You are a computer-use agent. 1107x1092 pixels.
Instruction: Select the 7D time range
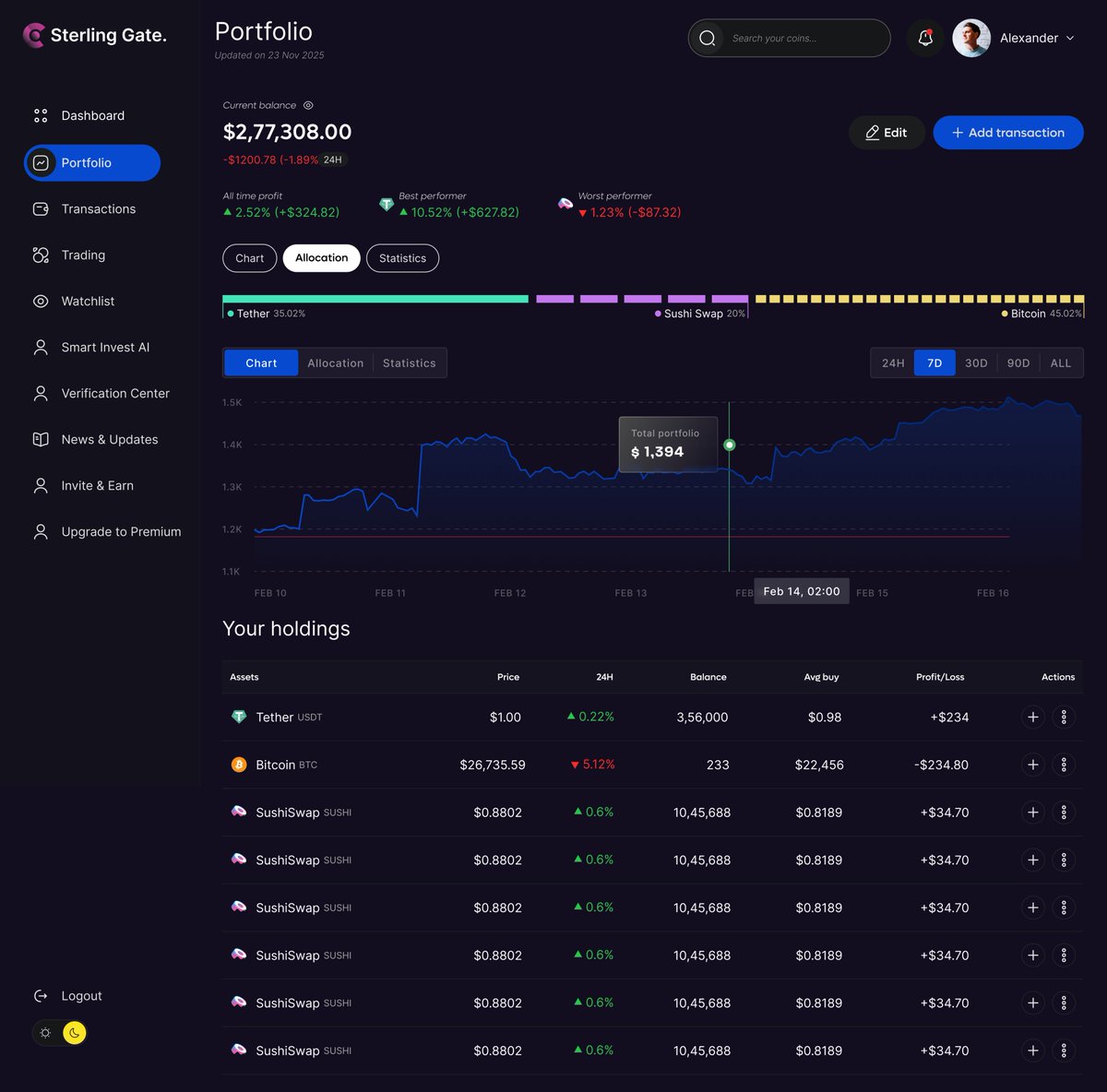tap(934, 363)
